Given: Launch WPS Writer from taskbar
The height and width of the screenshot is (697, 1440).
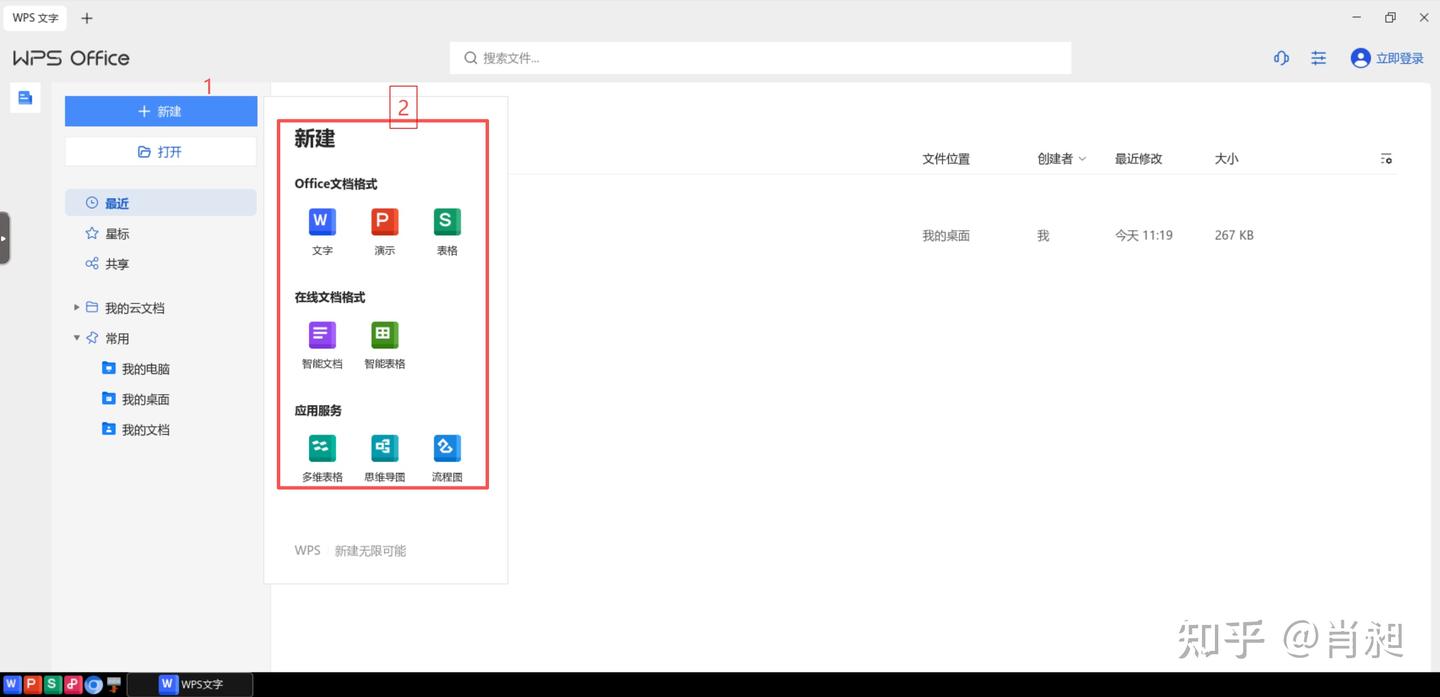Looking at the screenshot, I should pyautogui.click(x=12, y=684).
